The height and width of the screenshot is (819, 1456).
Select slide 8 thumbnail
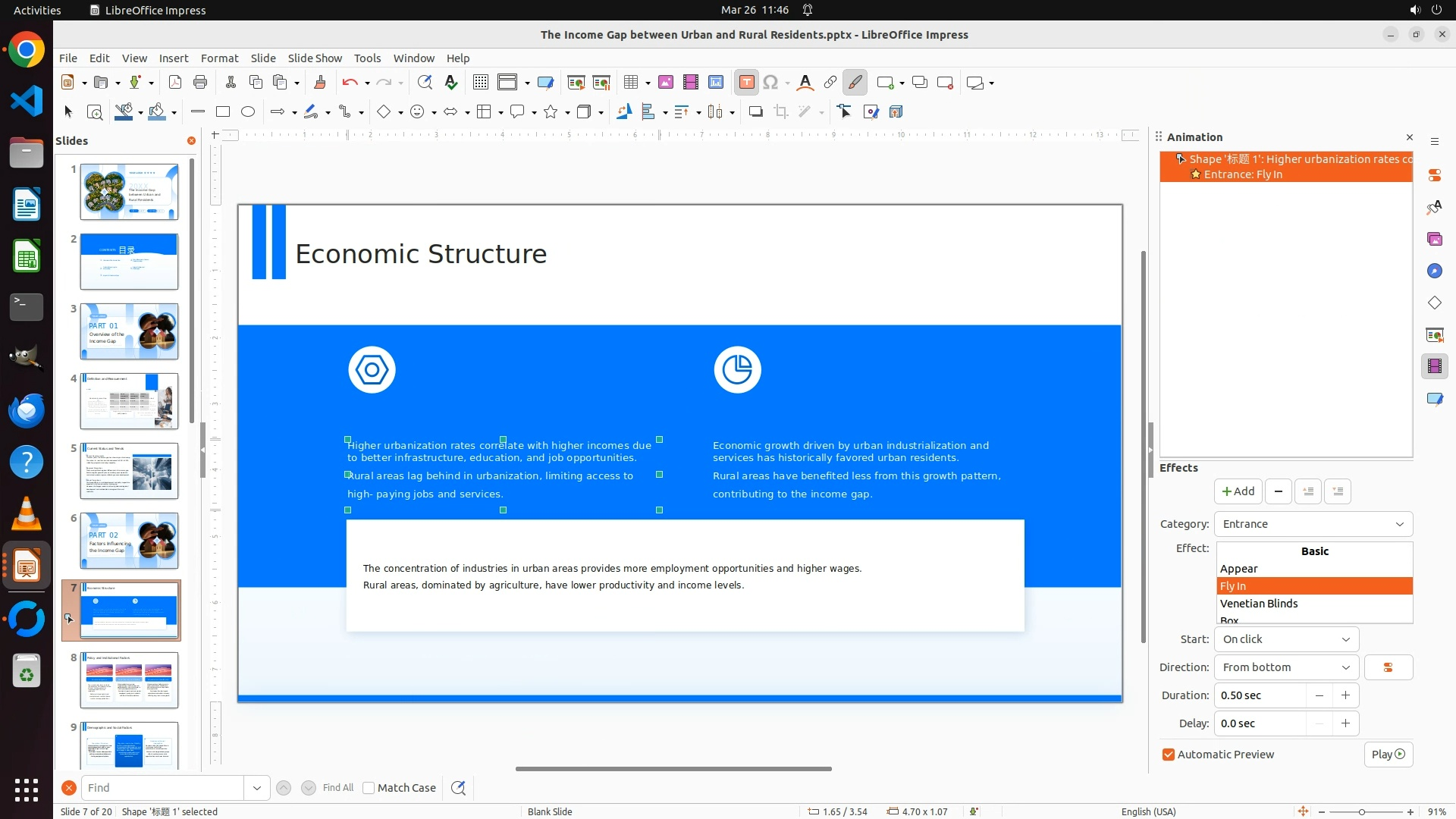[130, 679]
